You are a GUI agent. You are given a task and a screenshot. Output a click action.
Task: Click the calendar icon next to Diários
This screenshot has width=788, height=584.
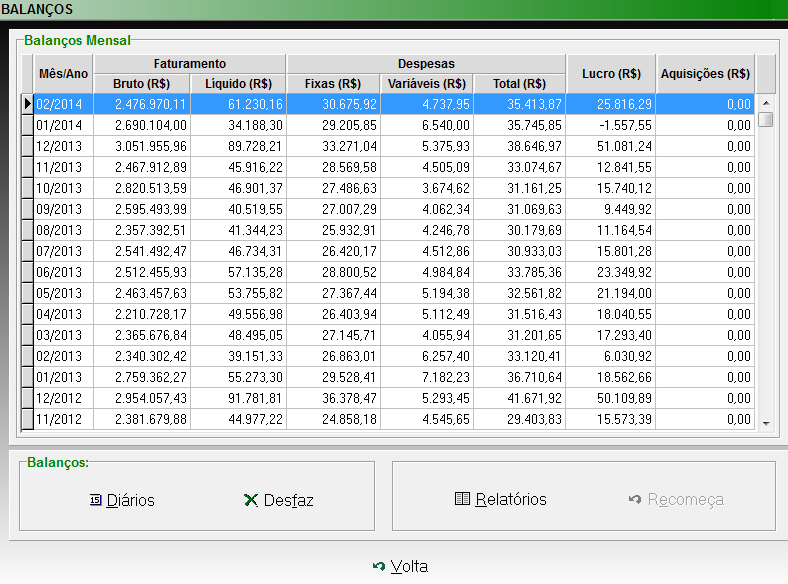(95, 500)
